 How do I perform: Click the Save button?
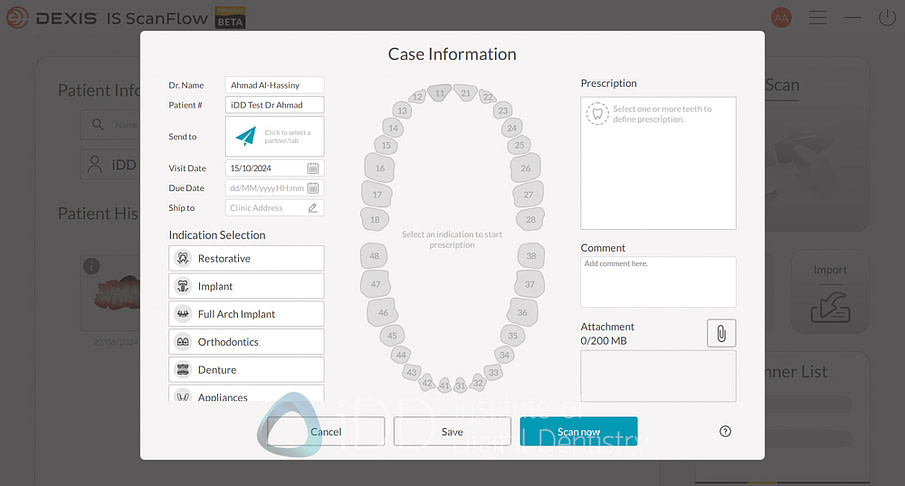click(452, 431)
